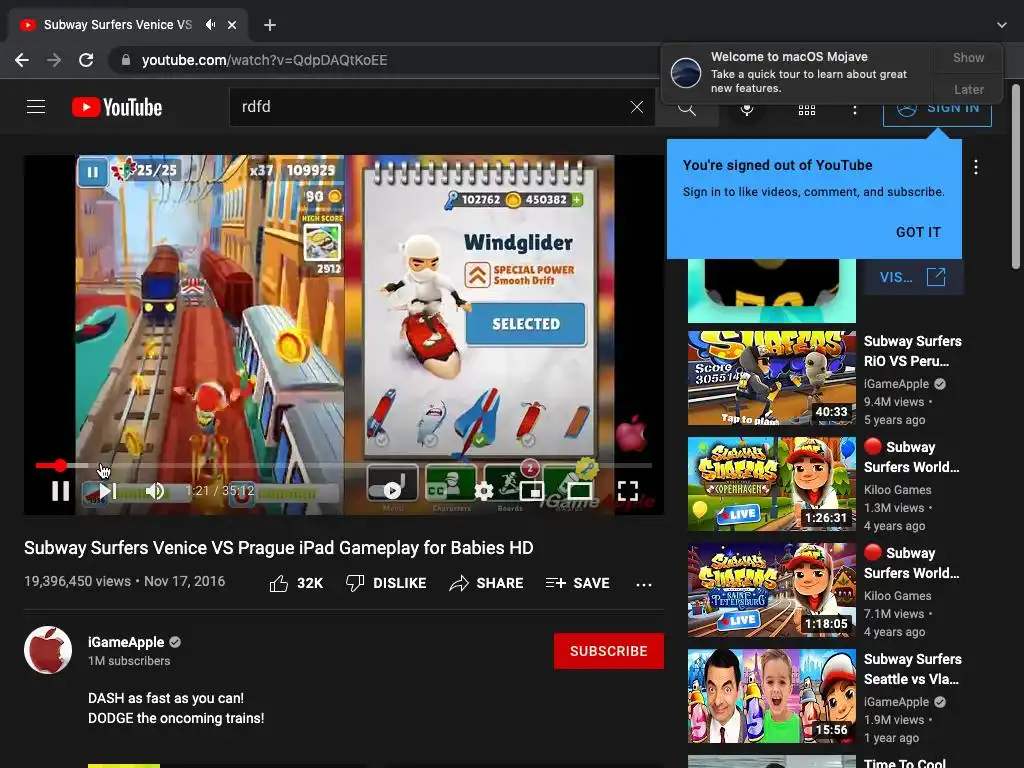Go to the YouTube home logo
Image resolution: width=1024 pixels, height=768 pixels.
coord(117,107)
